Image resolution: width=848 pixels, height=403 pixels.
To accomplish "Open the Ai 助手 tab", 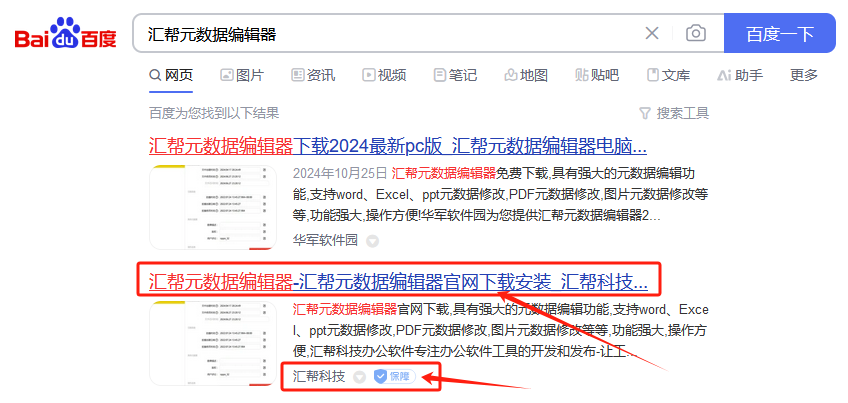I will tap(740, 75).
